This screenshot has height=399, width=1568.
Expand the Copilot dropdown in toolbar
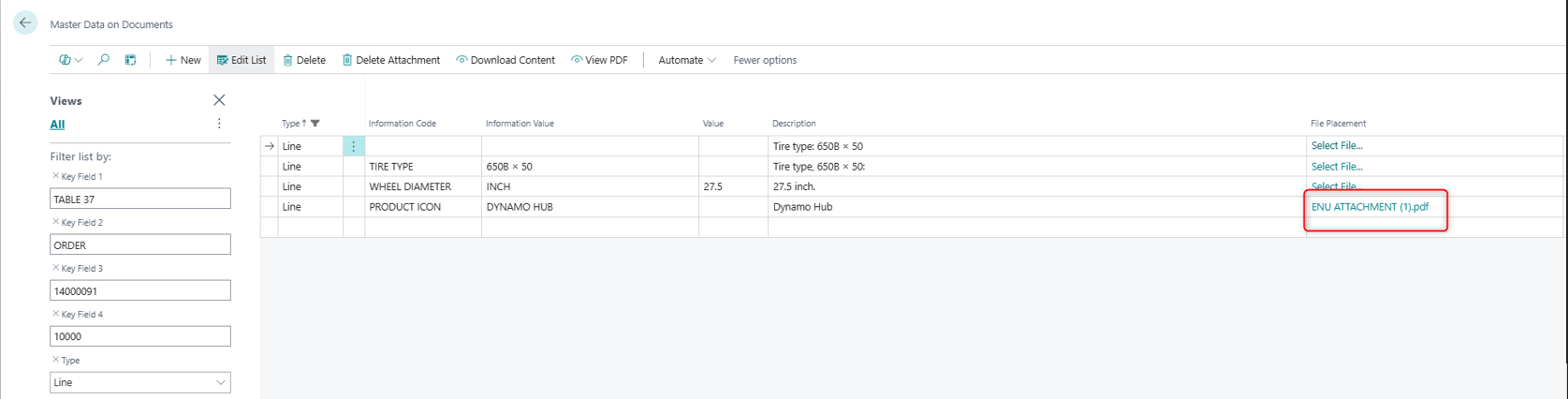click(x=70, y=60)
